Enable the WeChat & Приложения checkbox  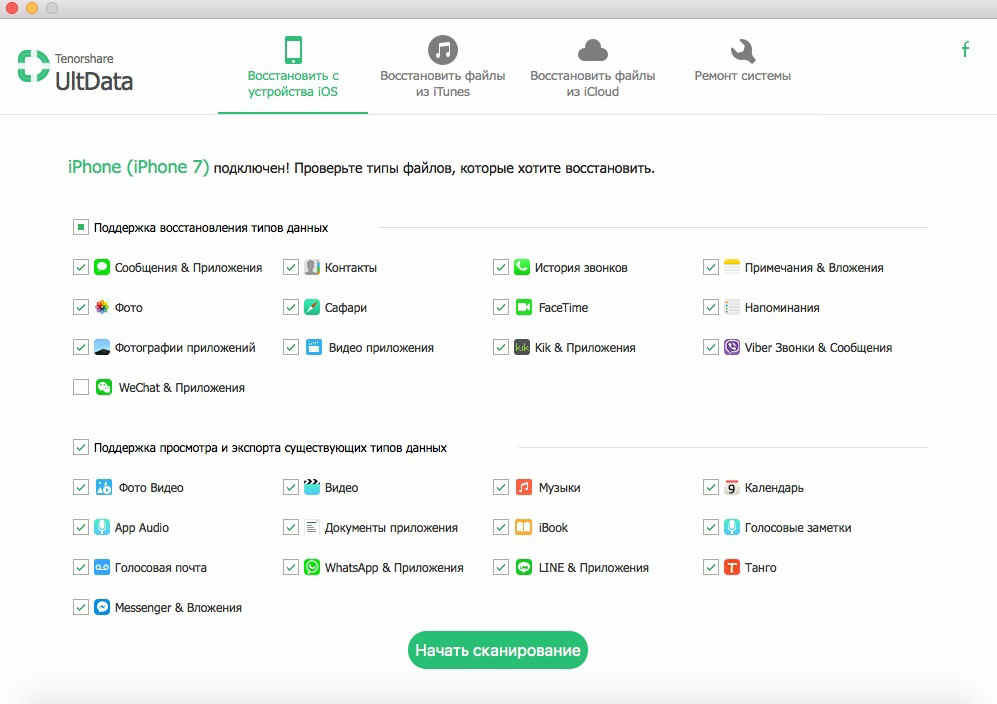click(x=81, y=388)
